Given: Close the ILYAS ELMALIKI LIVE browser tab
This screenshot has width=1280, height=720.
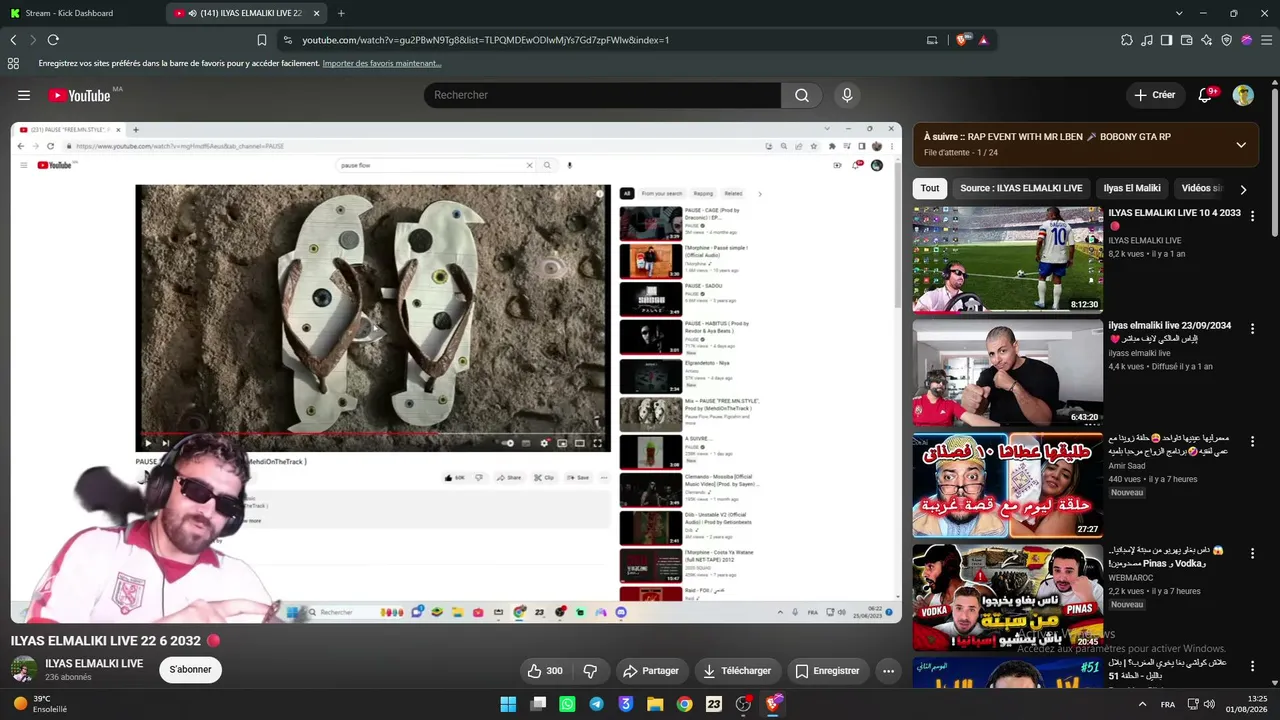Looking at the screenshot, I should click(316, 13).
